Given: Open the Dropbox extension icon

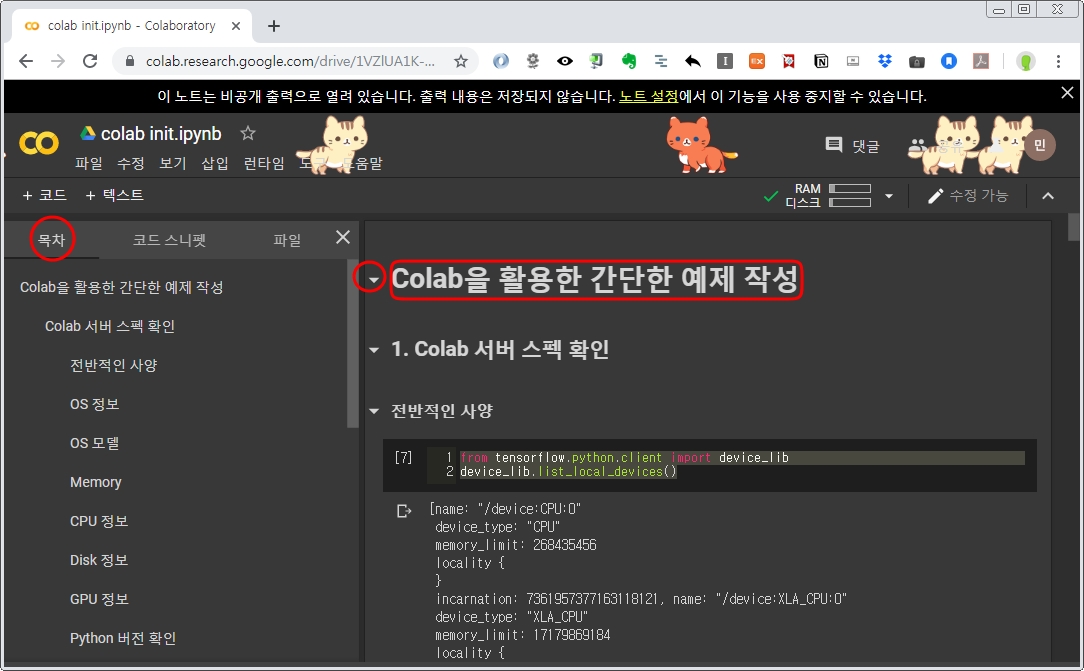Looking at the screenshot, I should 884,61.
